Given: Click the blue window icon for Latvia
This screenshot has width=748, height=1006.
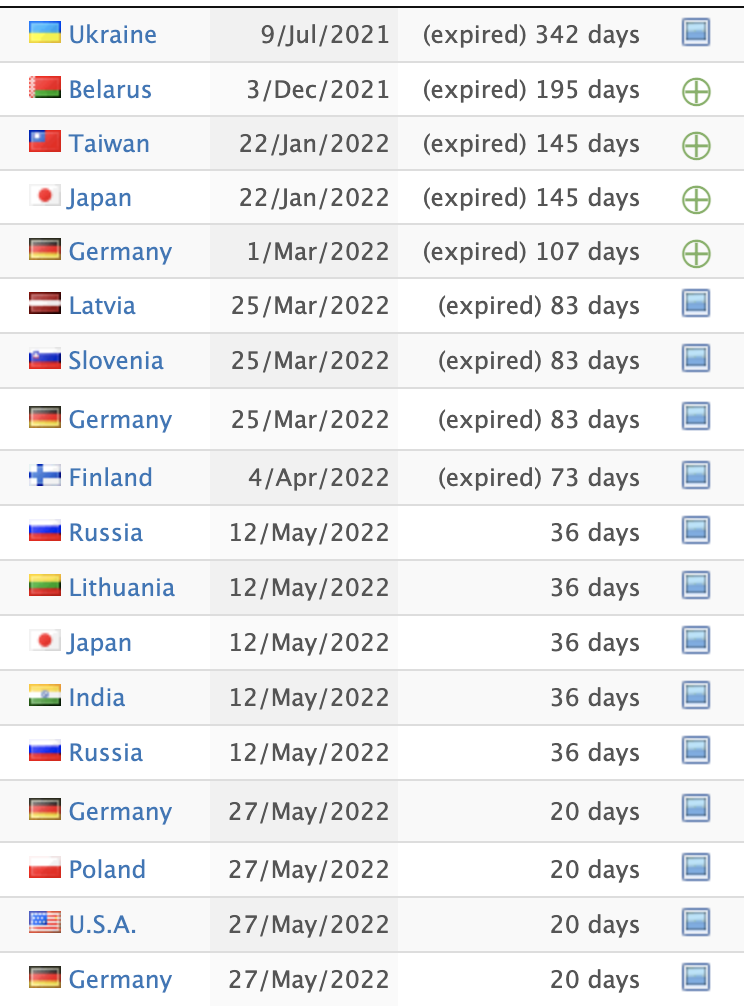Looking at the screenshot, I should tap(695, 303).
